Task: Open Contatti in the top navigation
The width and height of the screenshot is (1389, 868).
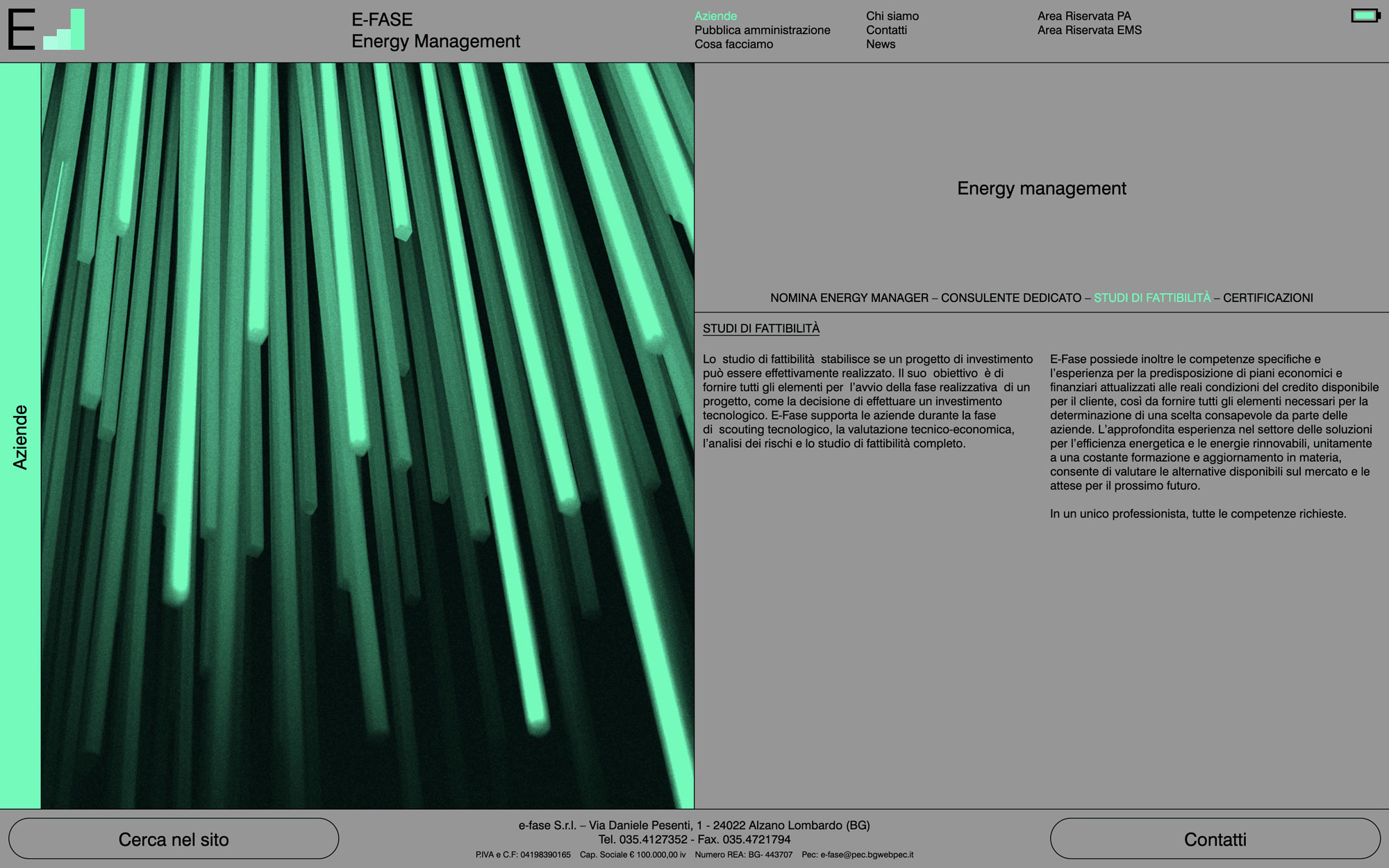Action: [x=886, y=30]
